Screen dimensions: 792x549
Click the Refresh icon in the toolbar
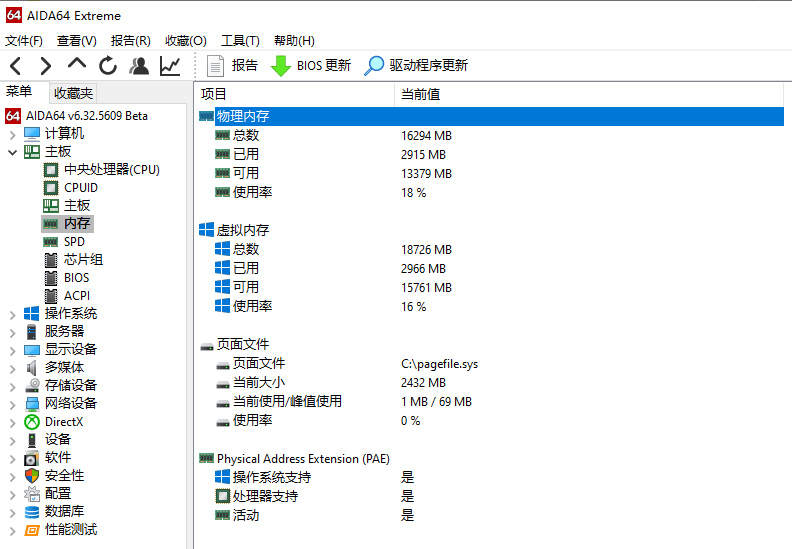click(108, 66)
